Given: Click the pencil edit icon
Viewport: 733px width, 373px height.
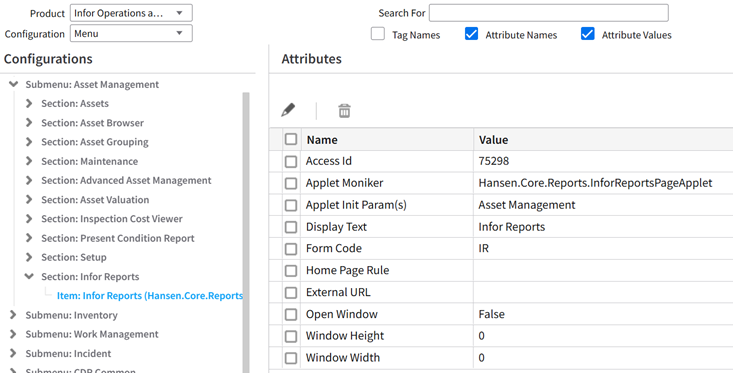Looking at the screenshot, I should (x=288, y=110).
